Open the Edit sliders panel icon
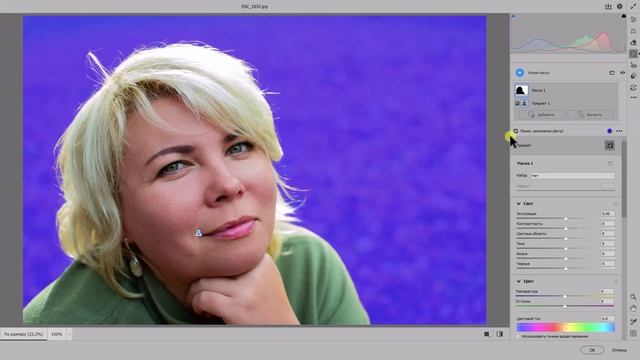640x360 pixels. coord(633,20)
